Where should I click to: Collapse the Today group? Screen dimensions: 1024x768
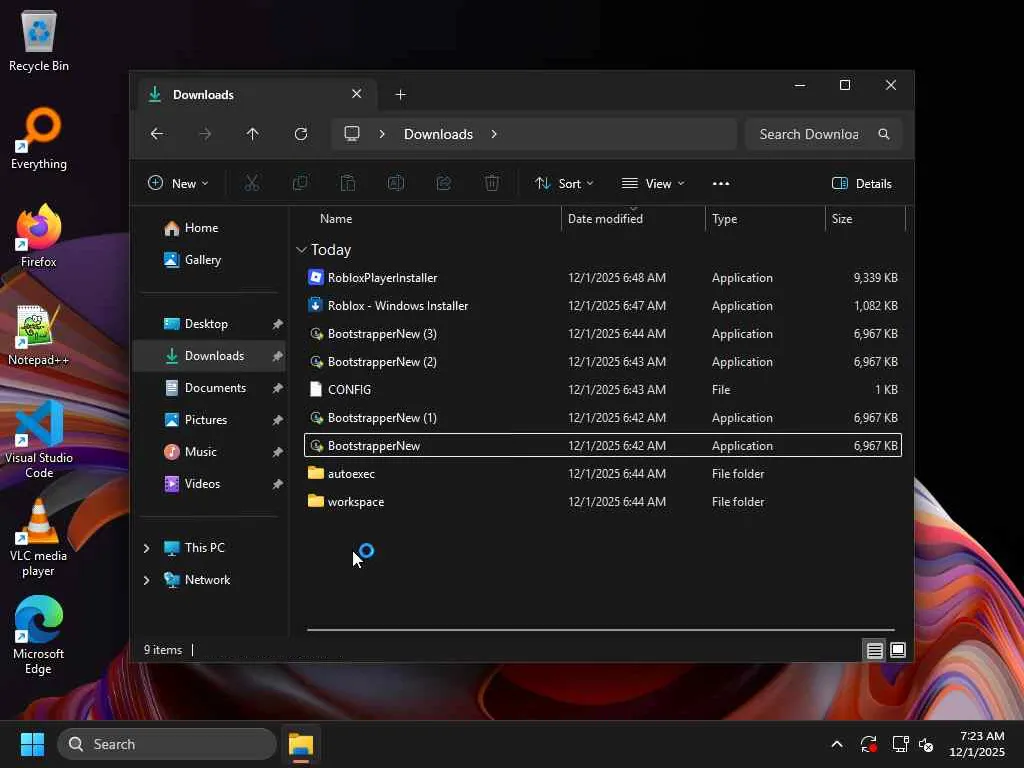(x=301, y=250)
